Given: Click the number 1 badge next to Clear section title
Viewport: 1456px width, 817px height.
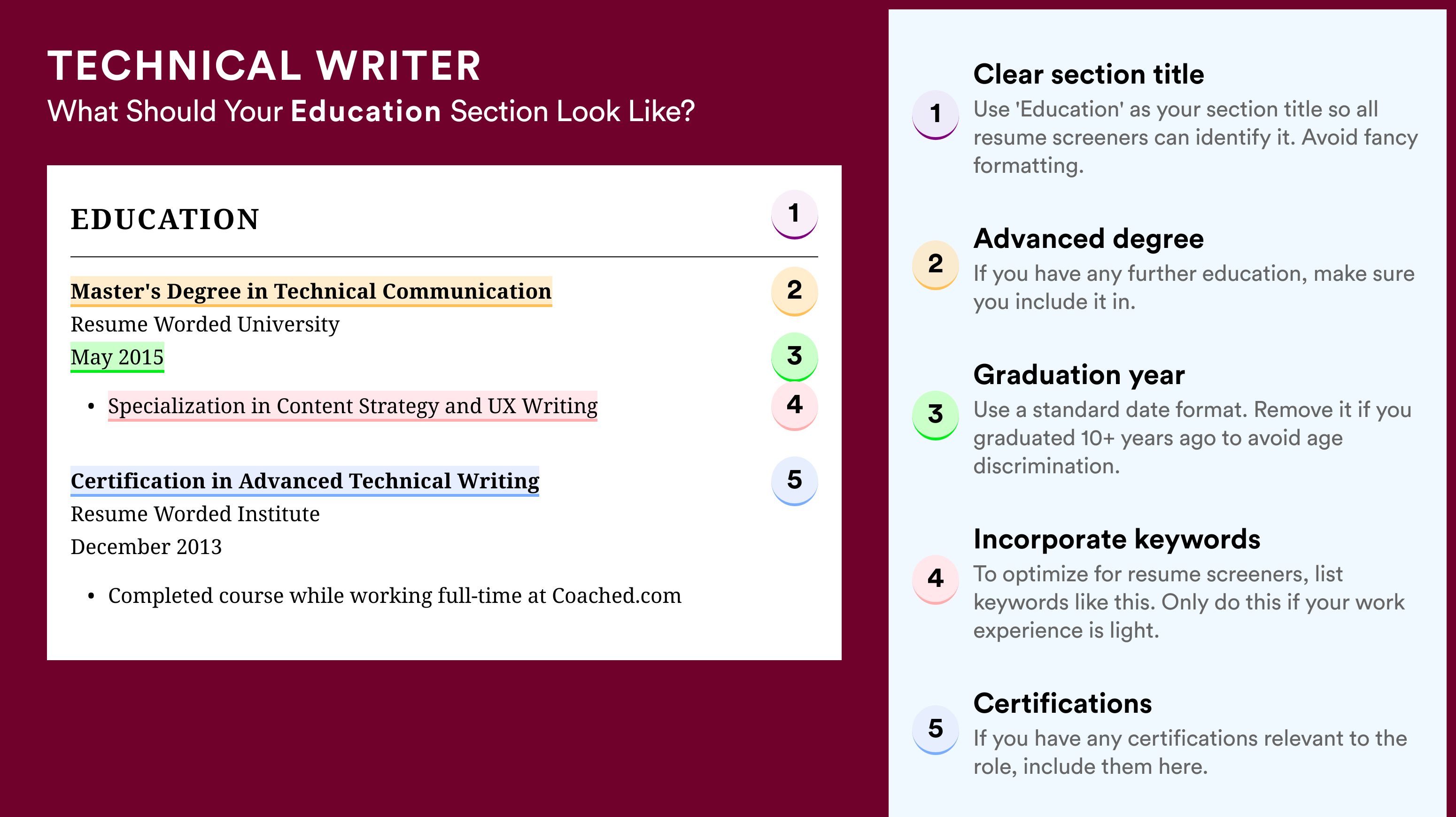Looking at the screenshot, I should pos(936,115).
